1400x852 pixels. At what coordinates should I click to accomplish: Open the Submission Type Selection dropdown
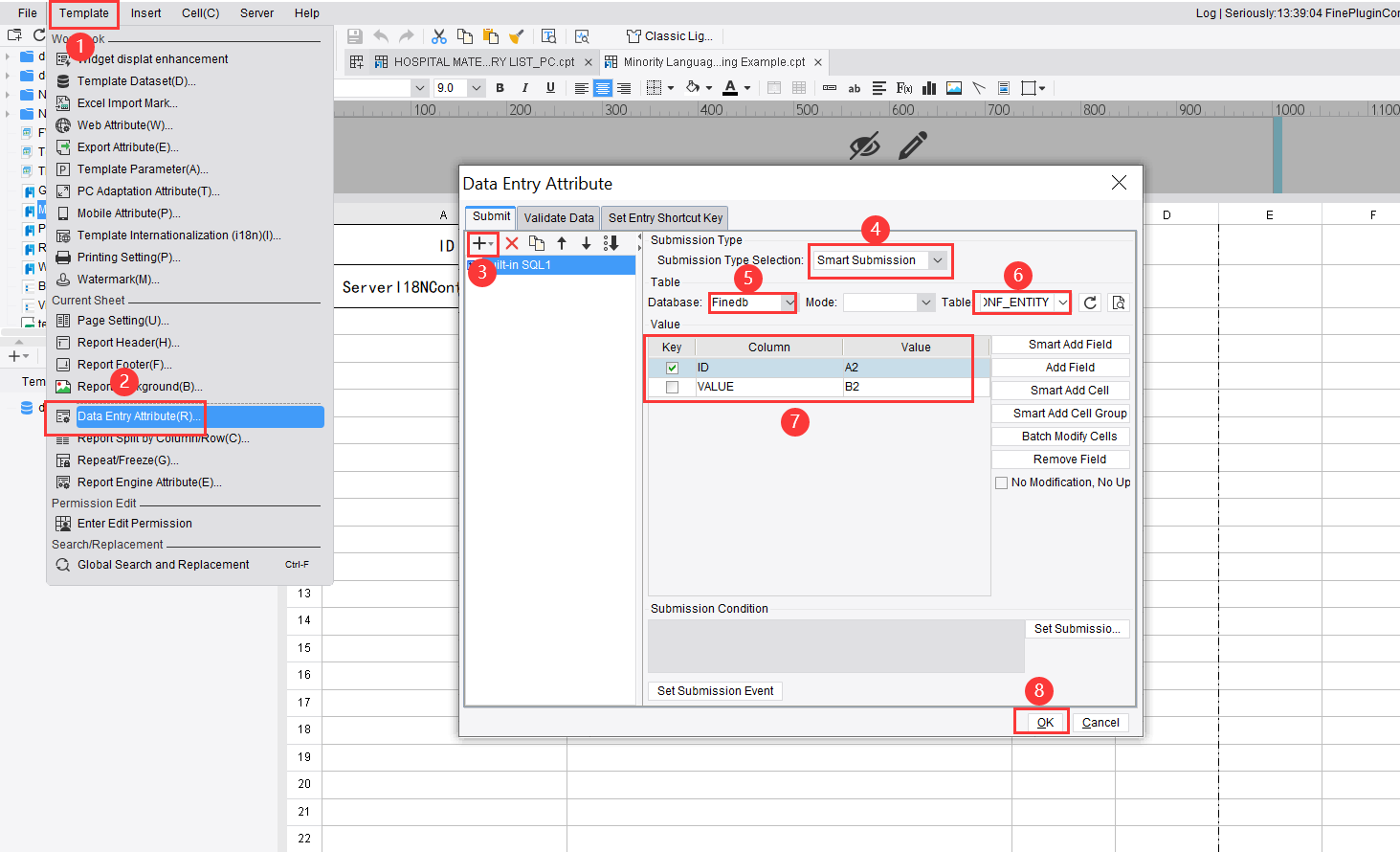(x=937, y=260)
